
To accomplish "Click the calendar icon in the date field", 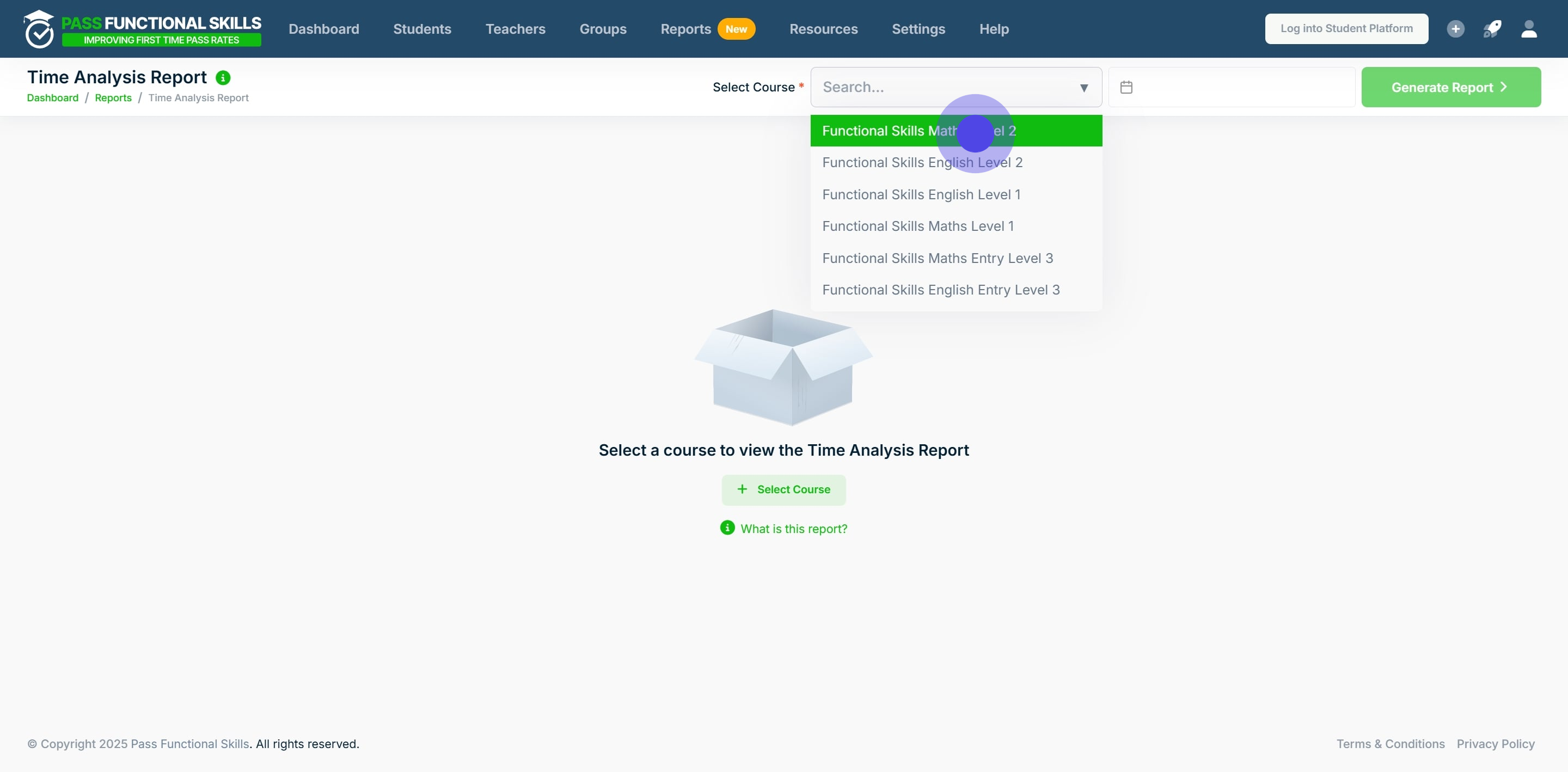I will pos(1126,87).
